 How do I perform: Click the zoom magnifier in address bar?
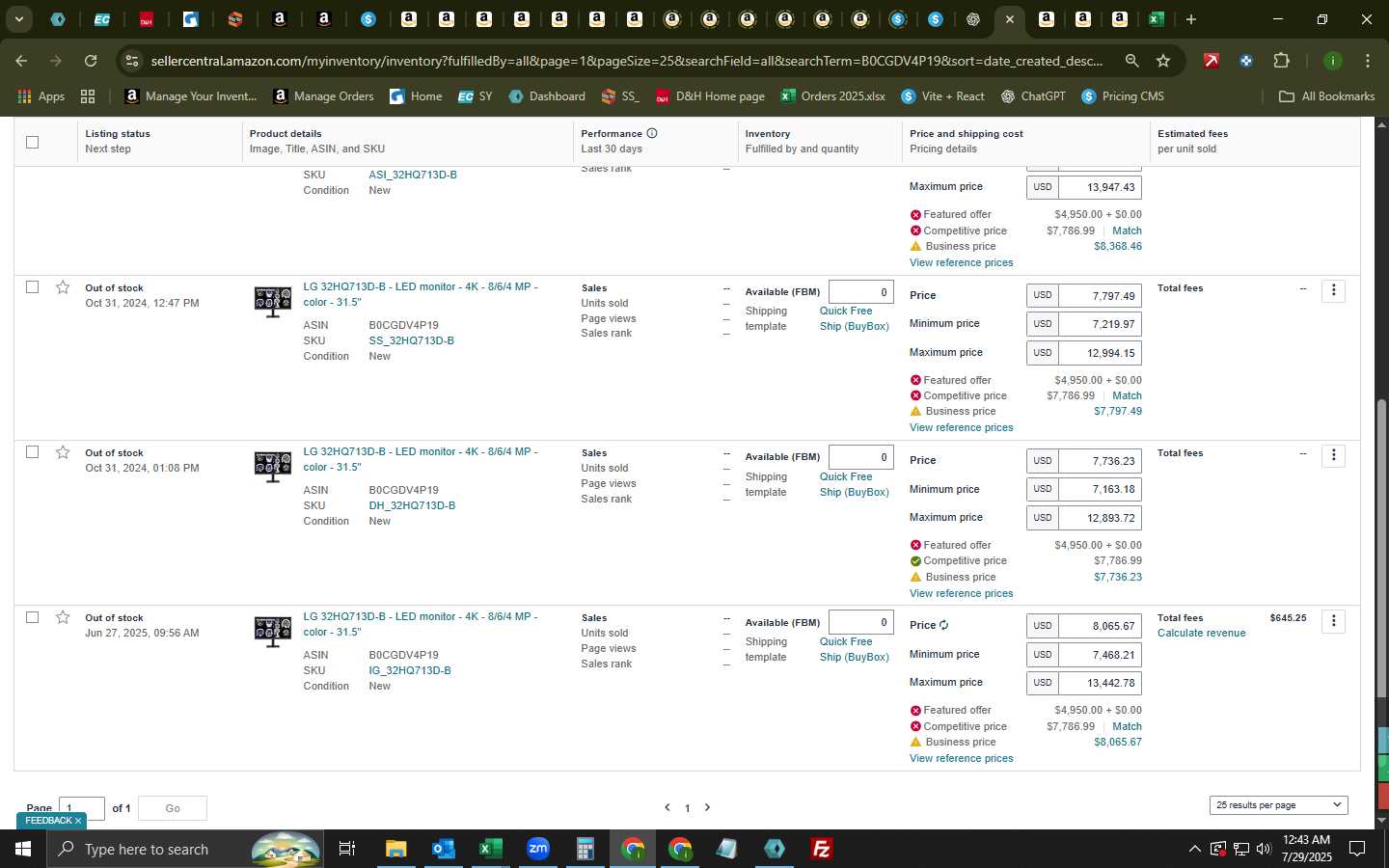[x=1131, y=61]
